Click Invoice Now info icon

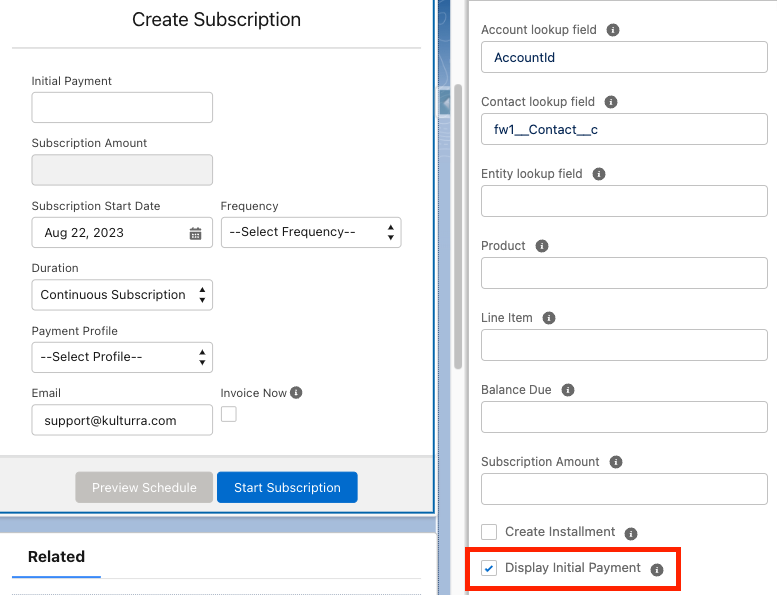(x=296, y=393)
